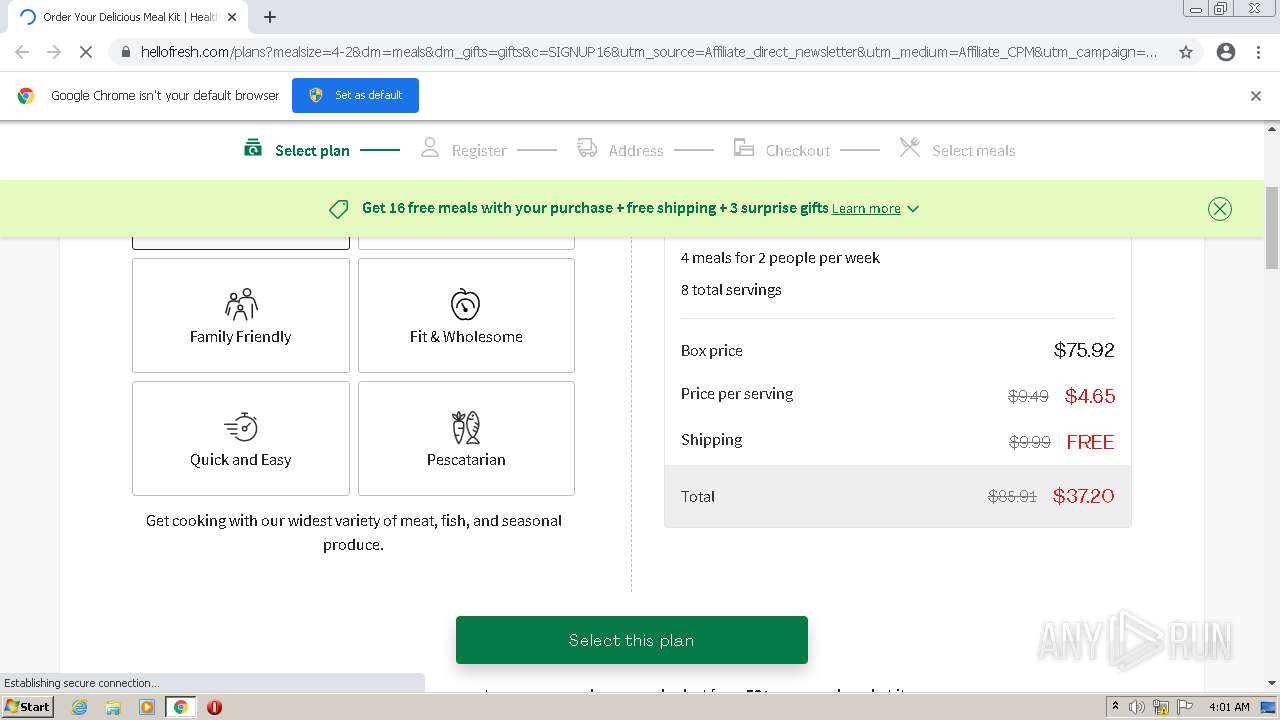Image resolution: width=1280 pixels, height=720 pixels.
Task: Open the Action Center flag icon
Action: point(1184,707)
